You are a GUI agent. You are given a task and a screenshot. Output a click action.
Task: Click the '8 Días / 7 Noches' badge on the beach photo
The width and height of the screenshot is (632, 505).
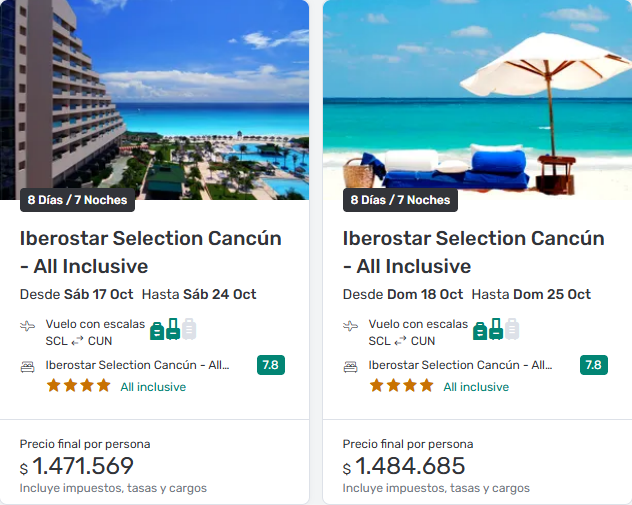[400, 200]
